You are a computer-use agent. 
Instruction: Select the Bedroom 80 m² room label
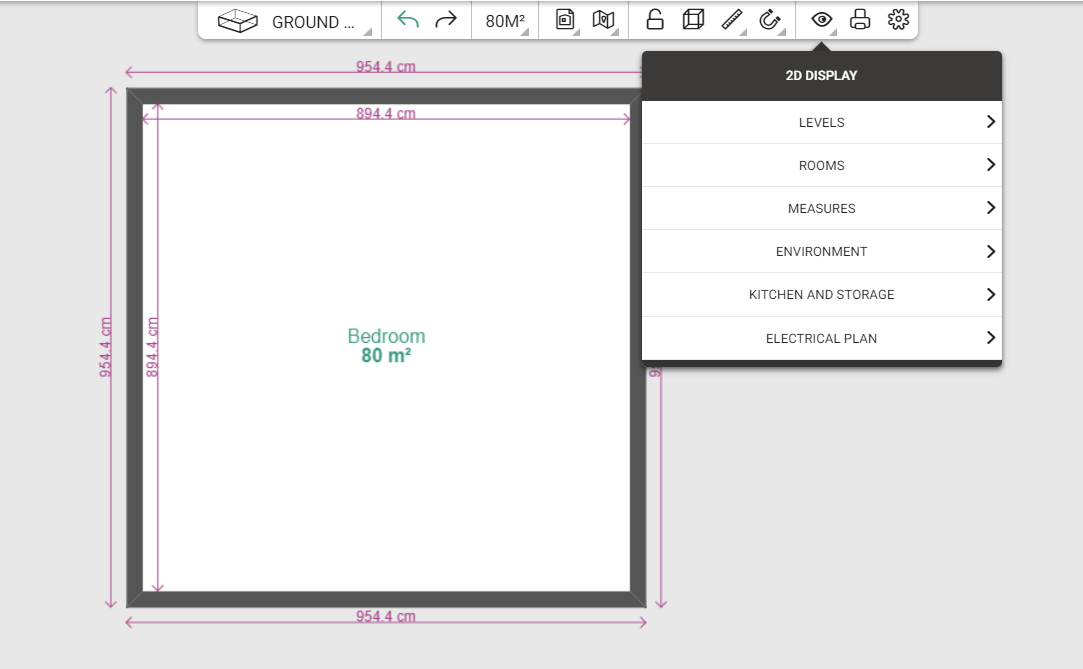tap(386, 346)
